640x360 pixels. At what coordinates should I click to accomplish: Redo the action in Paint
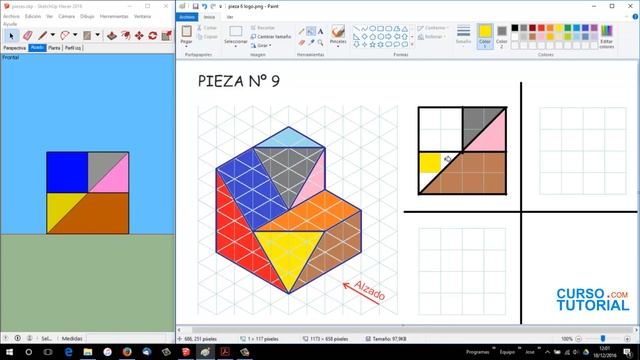tap(213, 6)
